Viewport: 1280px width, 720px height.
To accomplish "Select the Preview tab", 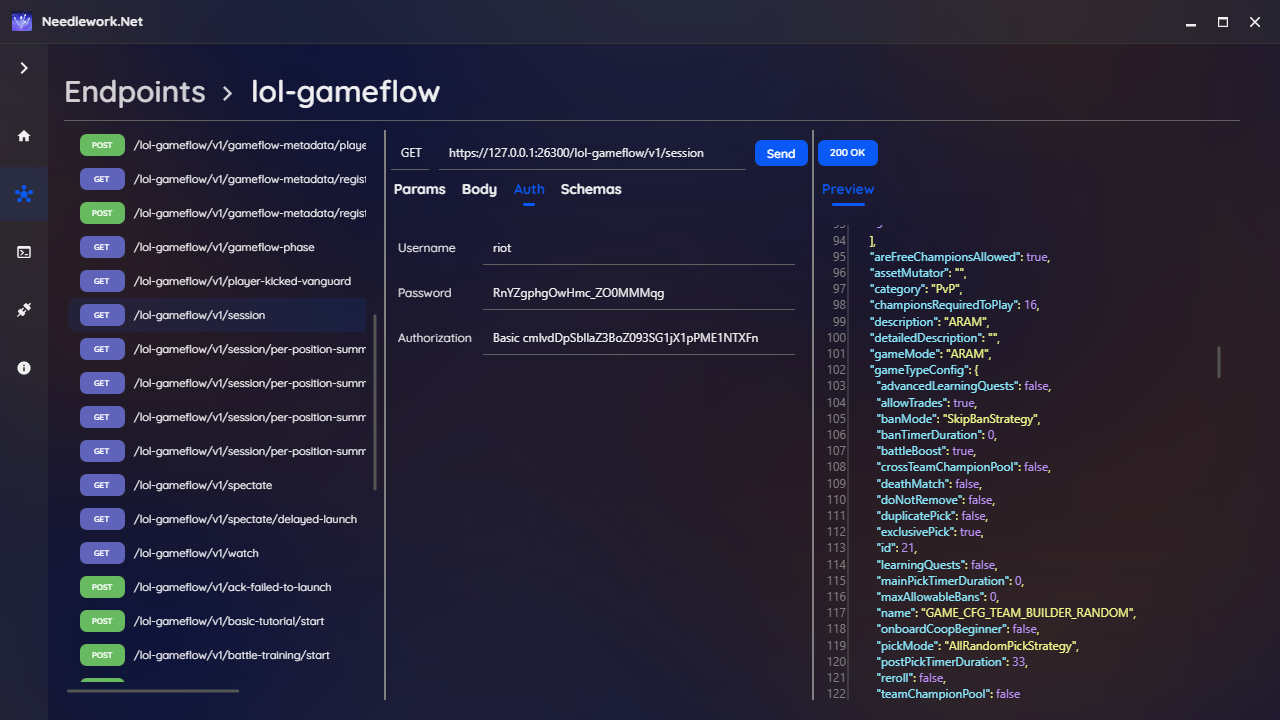I will click(847, 189).
